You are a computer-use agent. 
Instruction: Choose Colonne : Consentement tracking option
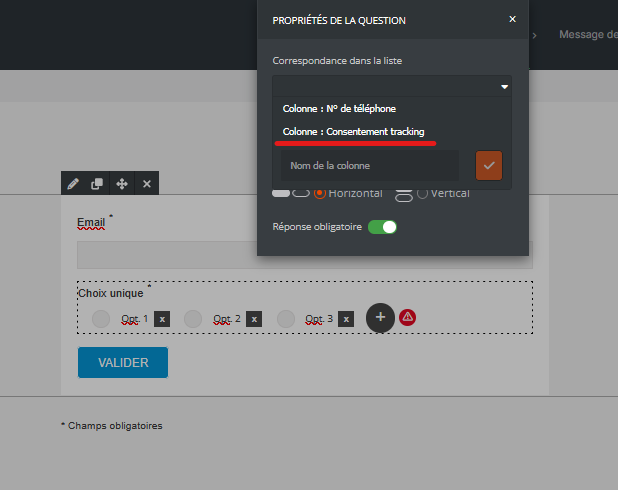click(354, 132)
